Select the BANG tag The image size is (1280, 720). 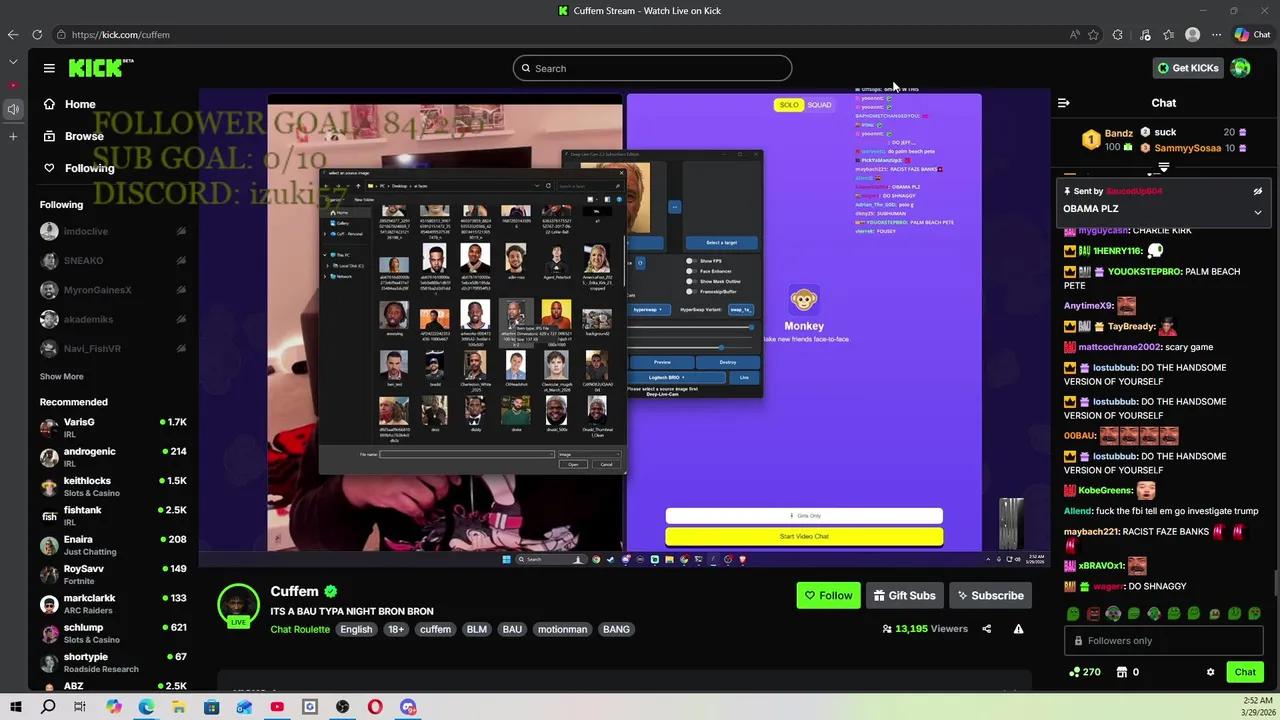pos(616,629)
